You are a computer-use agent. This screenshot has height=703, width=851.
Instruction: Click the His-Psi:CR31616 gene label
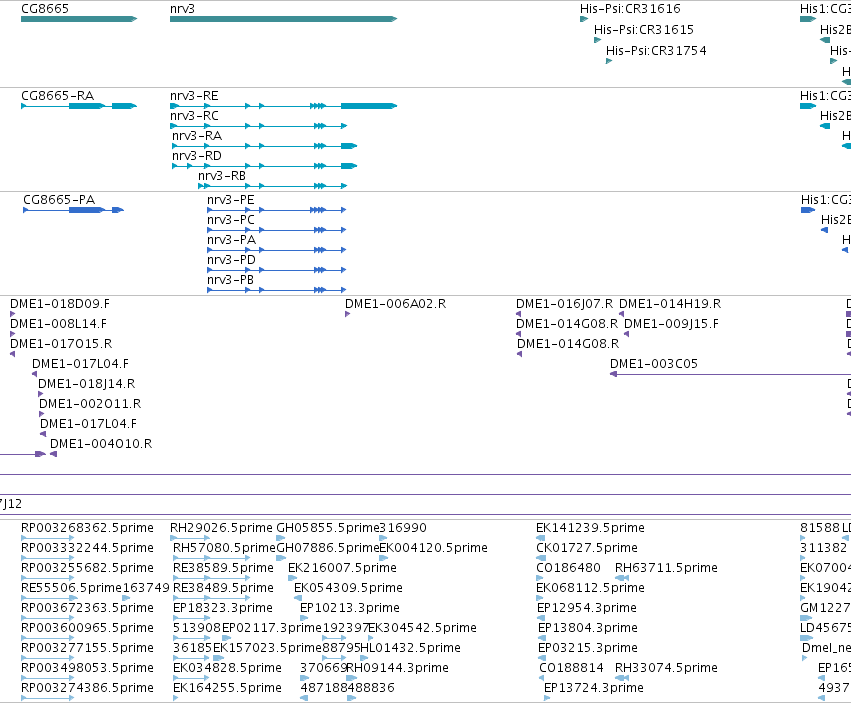coord(630,9)
